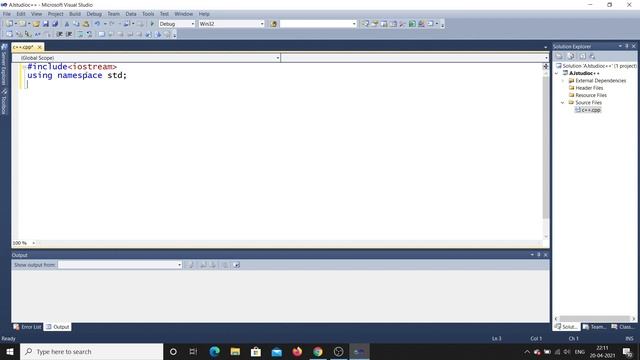
Task: Expand External Dependencies folder node
Action: pos(563,80)
